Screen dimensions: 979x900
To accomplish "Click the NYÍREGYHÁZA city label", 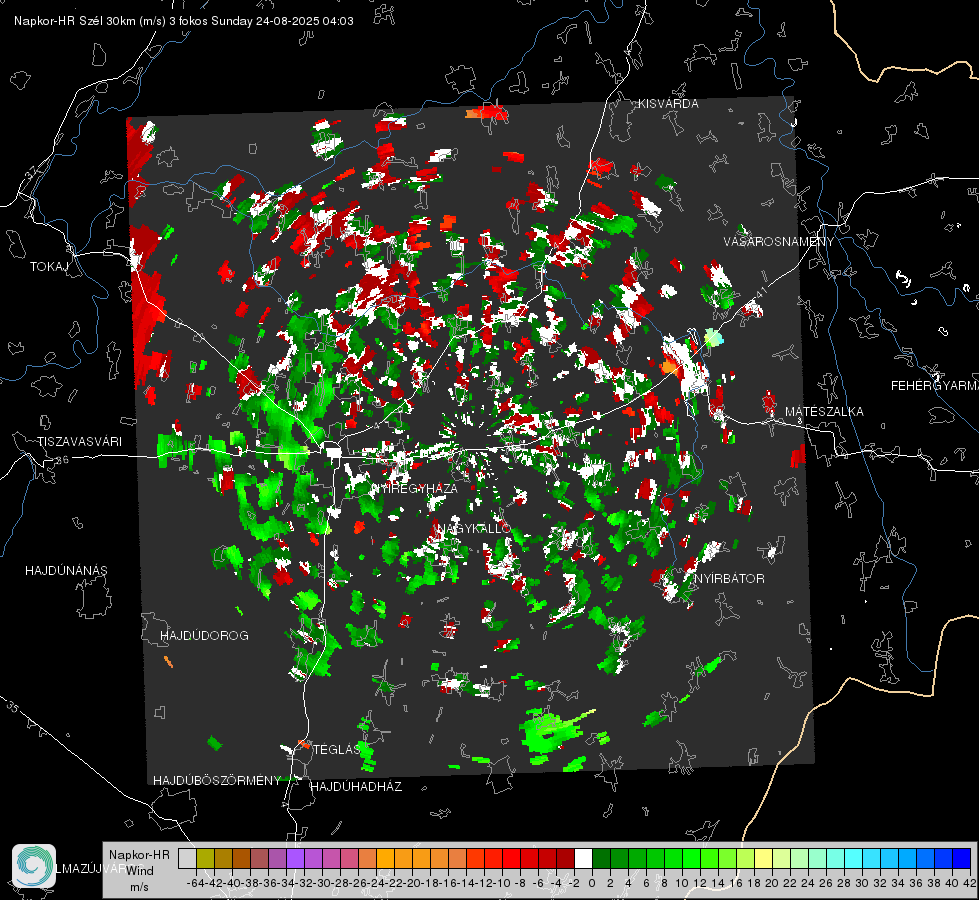I will [x=415, y=488].
